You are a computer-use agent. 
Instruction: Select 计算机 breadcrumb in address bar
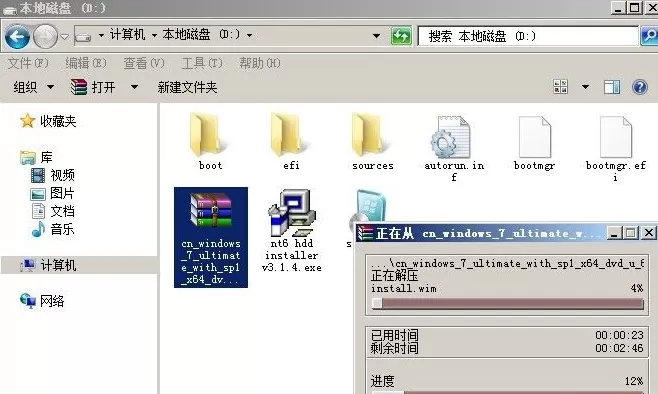point(127,35)
